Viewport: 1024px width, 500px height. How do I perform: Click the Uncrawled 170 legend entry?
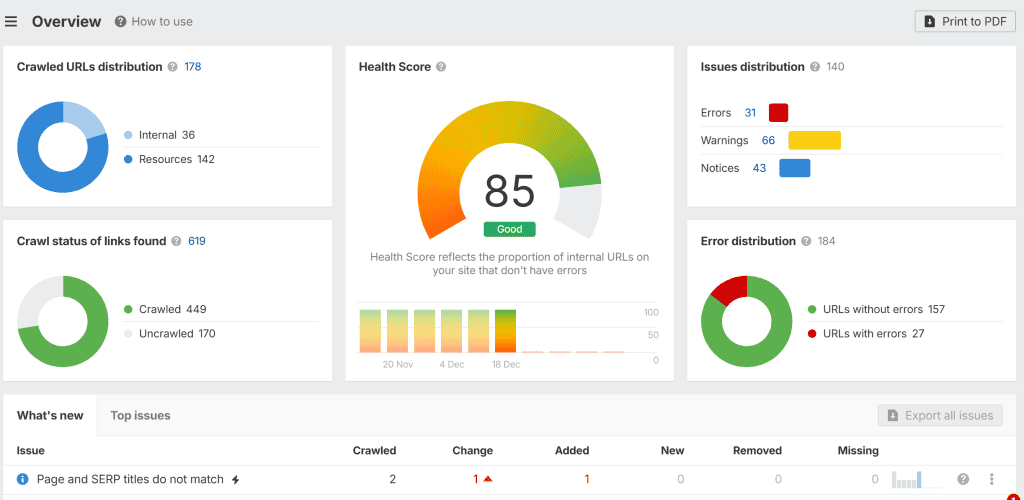[169, 334]
